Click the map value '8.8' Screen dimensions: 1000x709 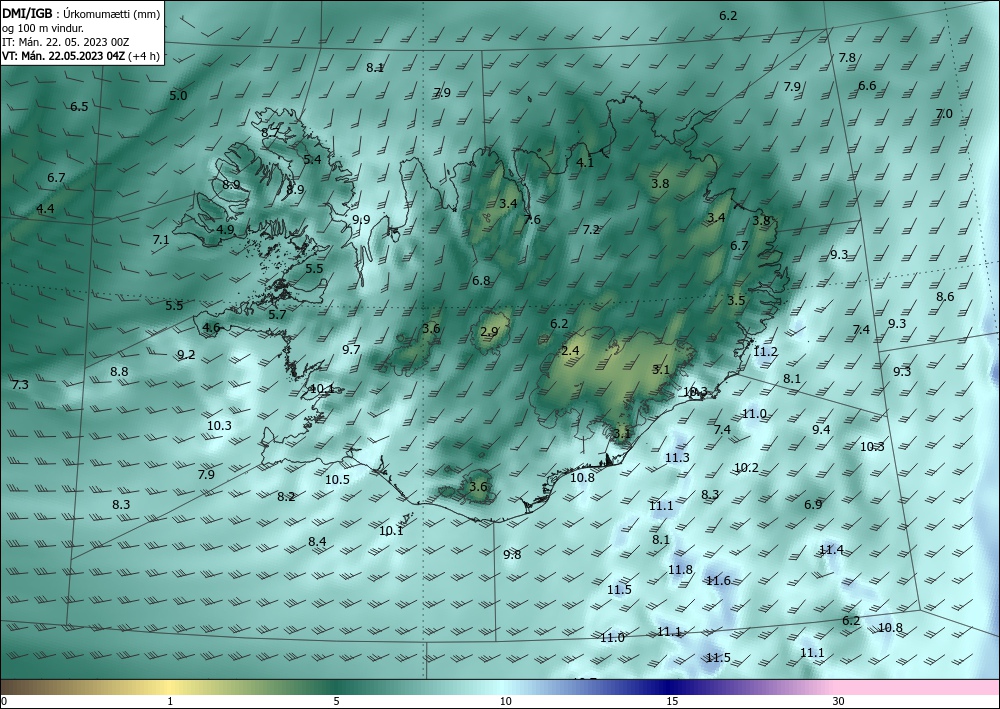(x=119, y=371)
